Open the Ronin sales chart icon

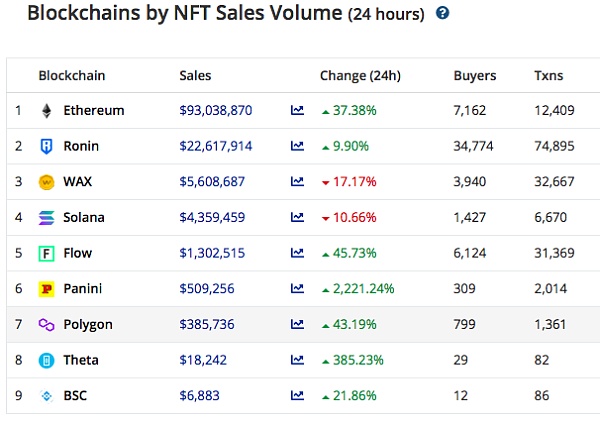coord(297,146)
